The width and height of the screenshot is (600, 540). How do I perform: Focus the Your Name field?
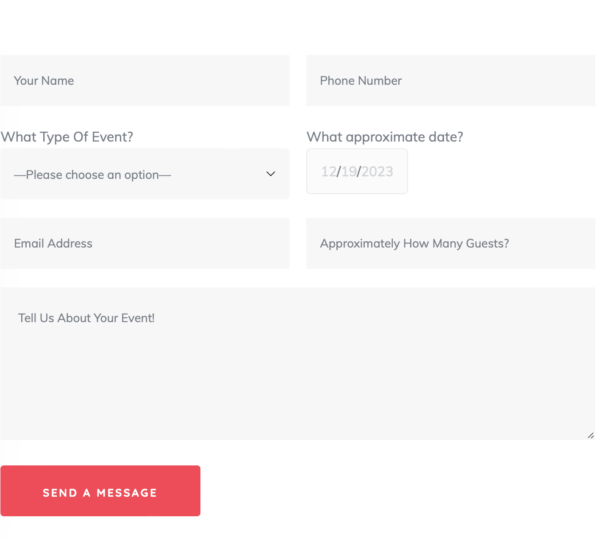[x=145, y=80]
